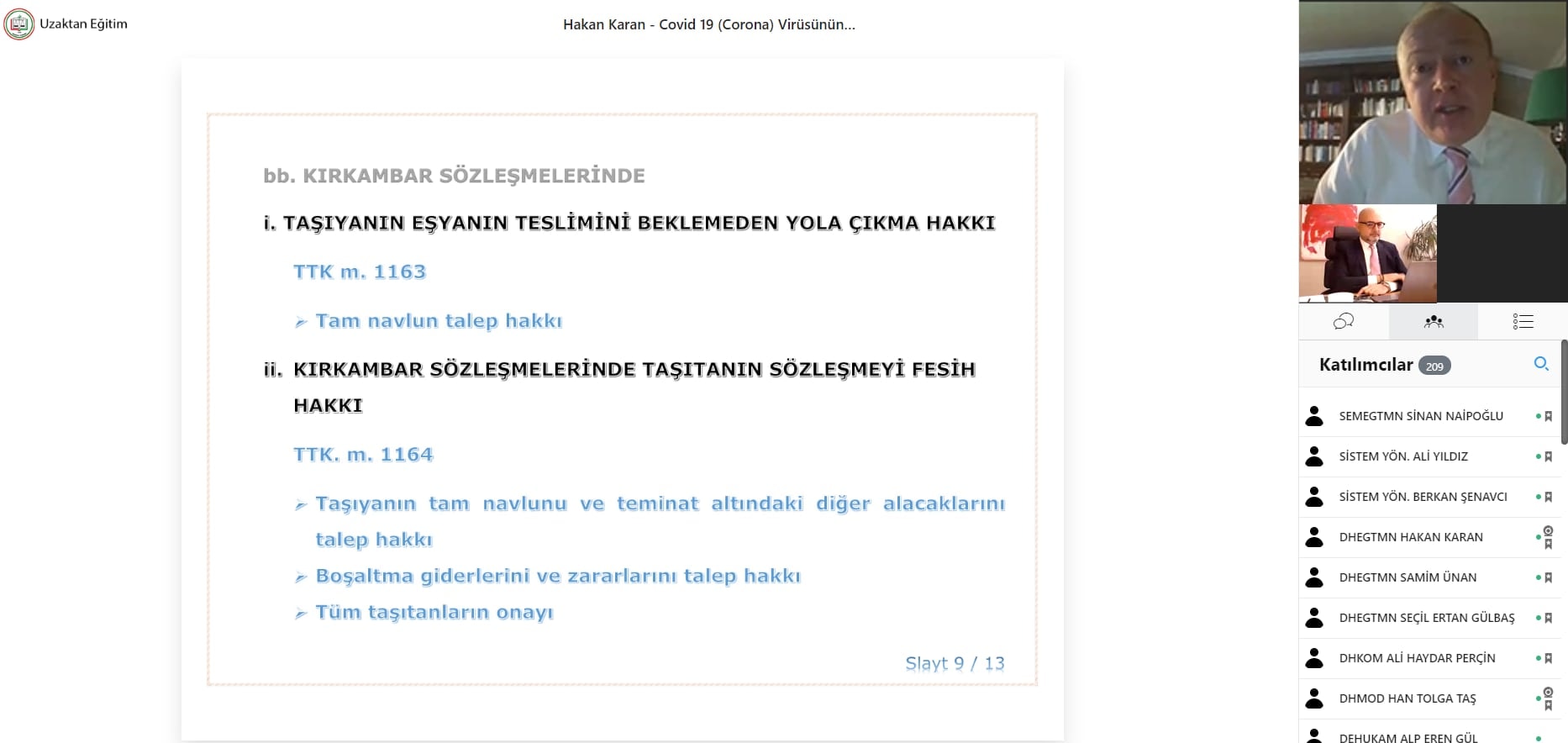Switch to the participants tab icon
Viewport: 1568px width, 743px height.
click(1434, 321)
